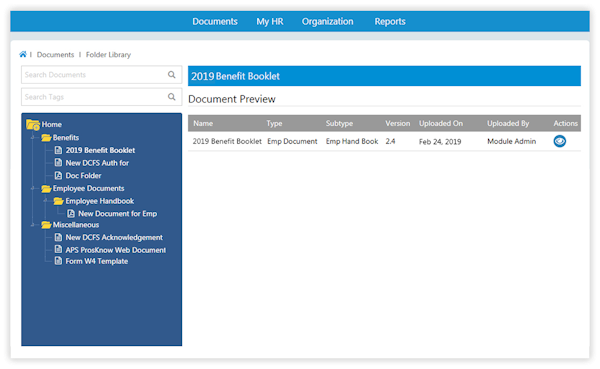
Task: Click the Emp Document type cell
Action: click(292, 141)
